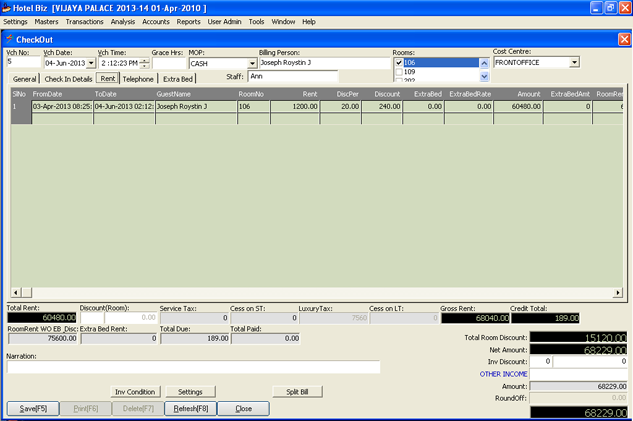Click the Total Due field '189.00'
Viewport: 633px width, 421px height.
(x=195, y=338)
